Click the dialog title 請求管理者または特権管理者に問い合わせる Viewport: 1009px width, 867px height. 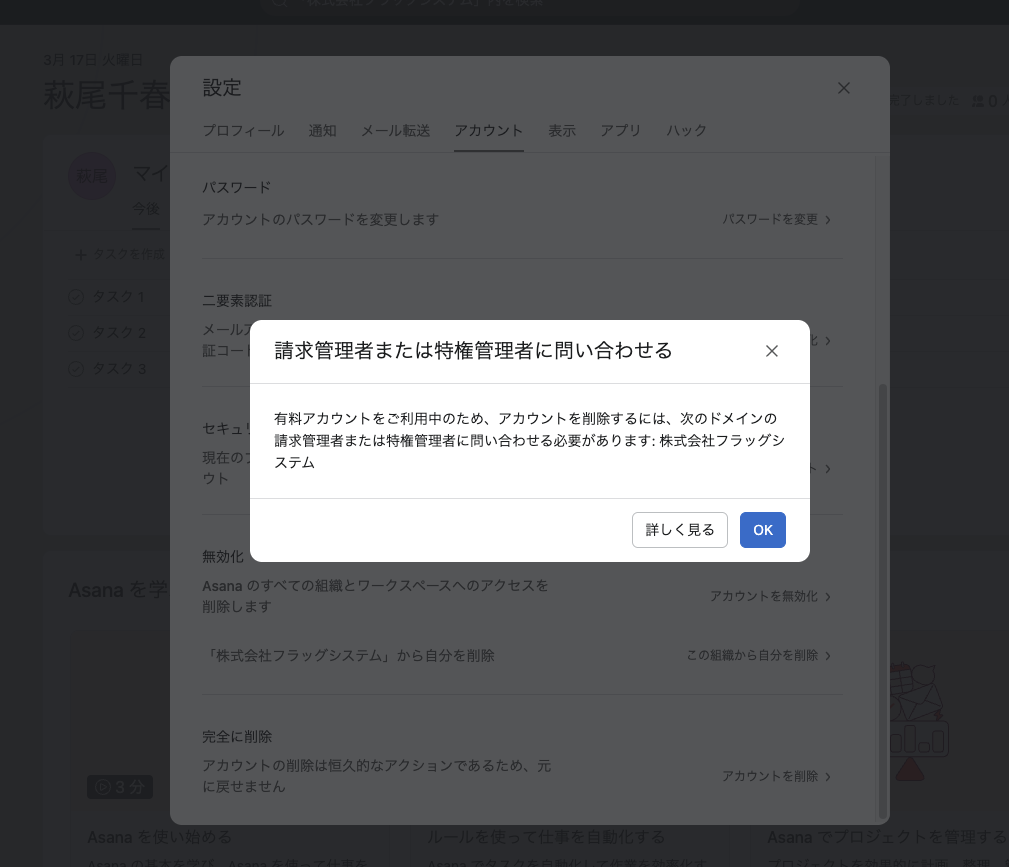(x=474, y=350)
